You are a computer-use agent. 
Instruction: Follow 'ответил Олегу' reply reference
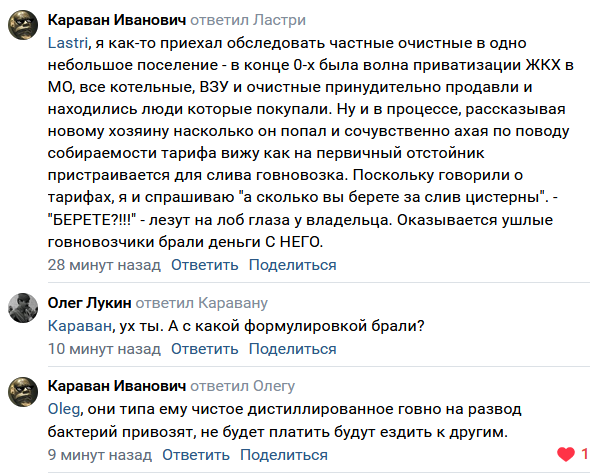click(x=243, y=386)
